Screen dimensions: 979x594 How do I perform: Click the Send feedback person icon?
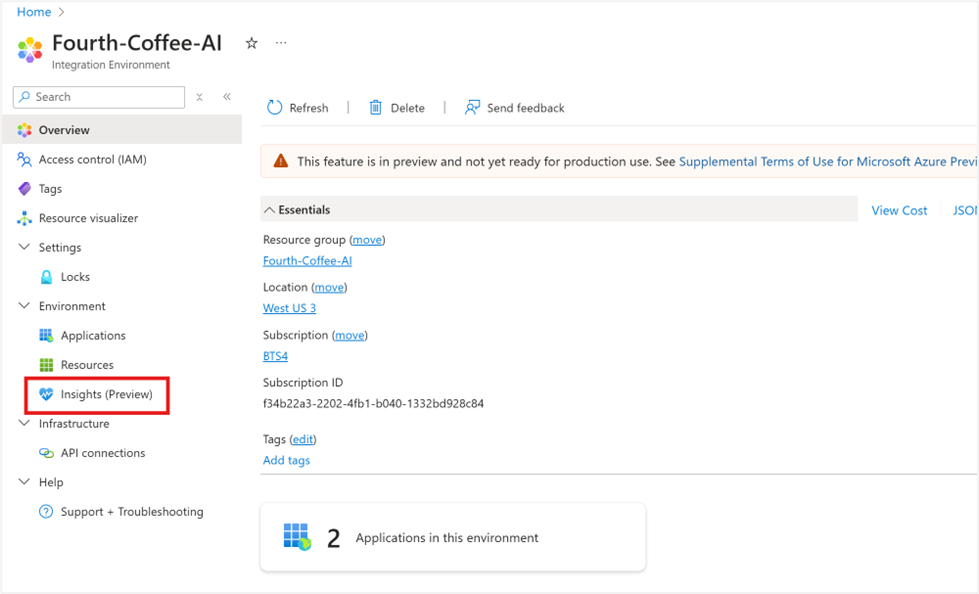coord(472,107)
